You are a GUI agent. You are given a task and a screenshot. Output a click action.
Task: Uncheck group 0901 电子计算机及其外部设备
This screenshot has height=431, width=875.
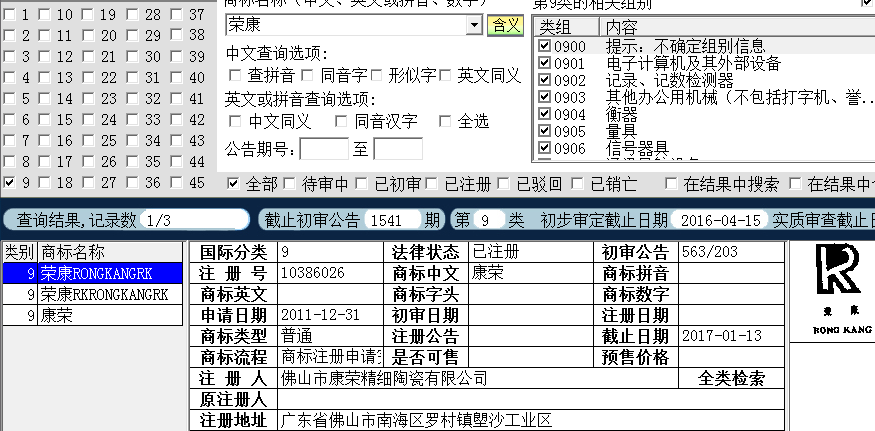tap(545, 63)
